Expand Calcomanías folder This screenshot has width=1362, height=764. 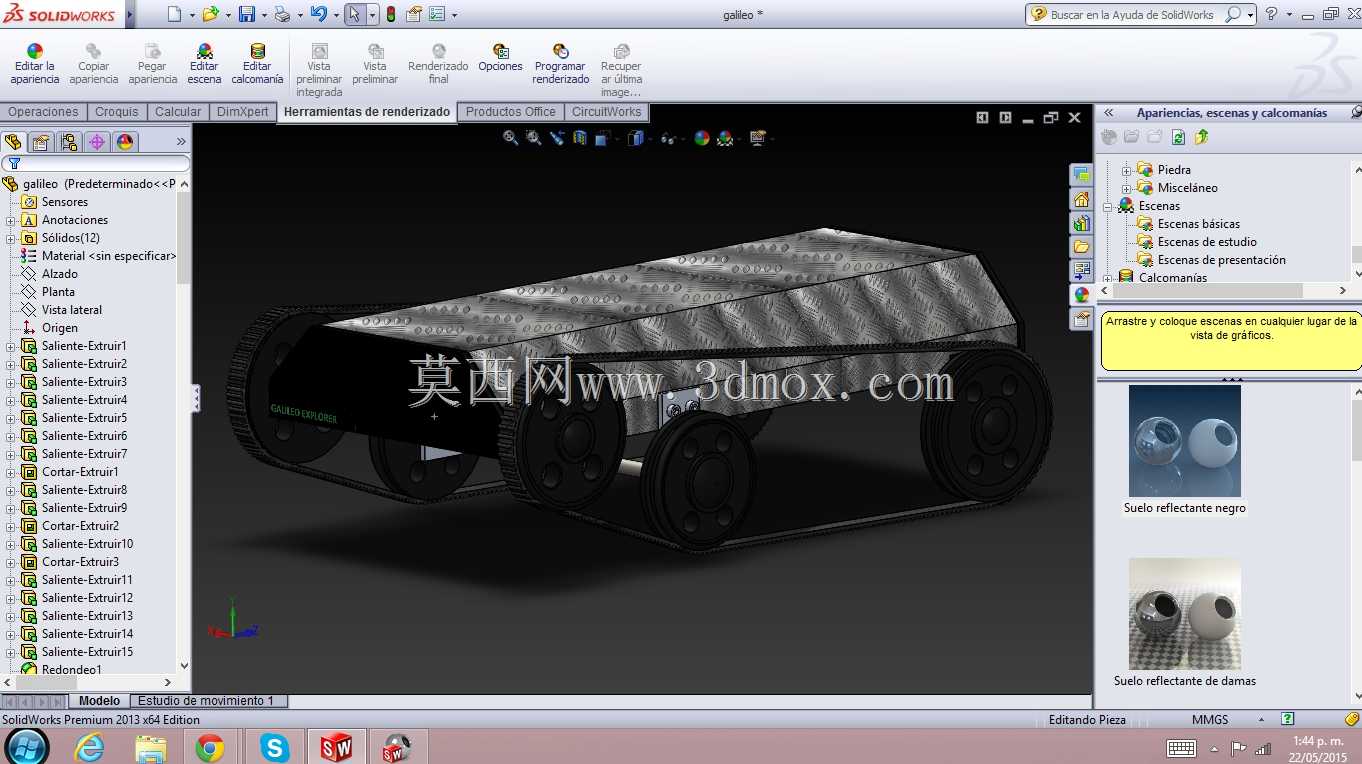coord(1108,278)
